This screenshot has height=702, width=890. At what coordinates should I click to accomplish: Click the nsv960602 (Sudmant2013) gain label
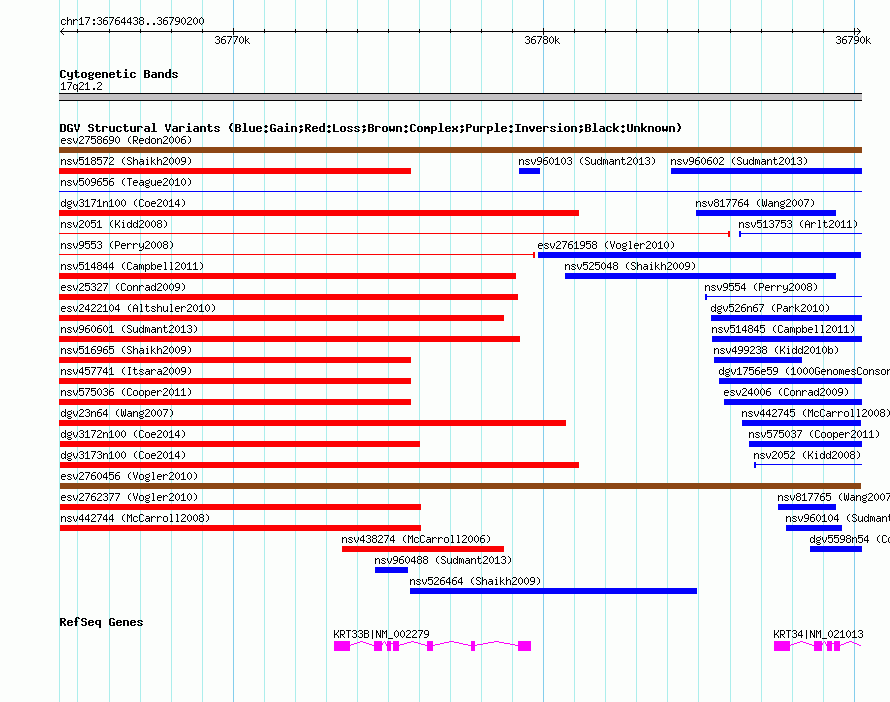[739, 161]
